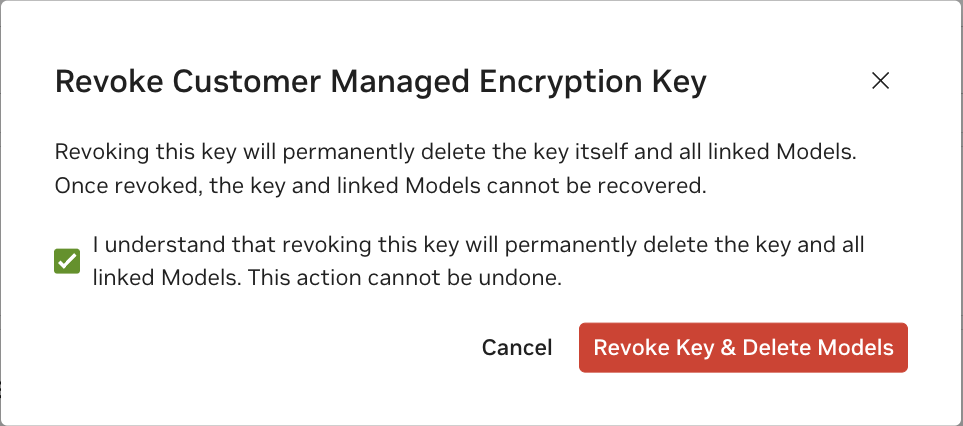Toggle the 'I understand' confirmation checkbox
963x426 pixels.
[x=67, y=262]
